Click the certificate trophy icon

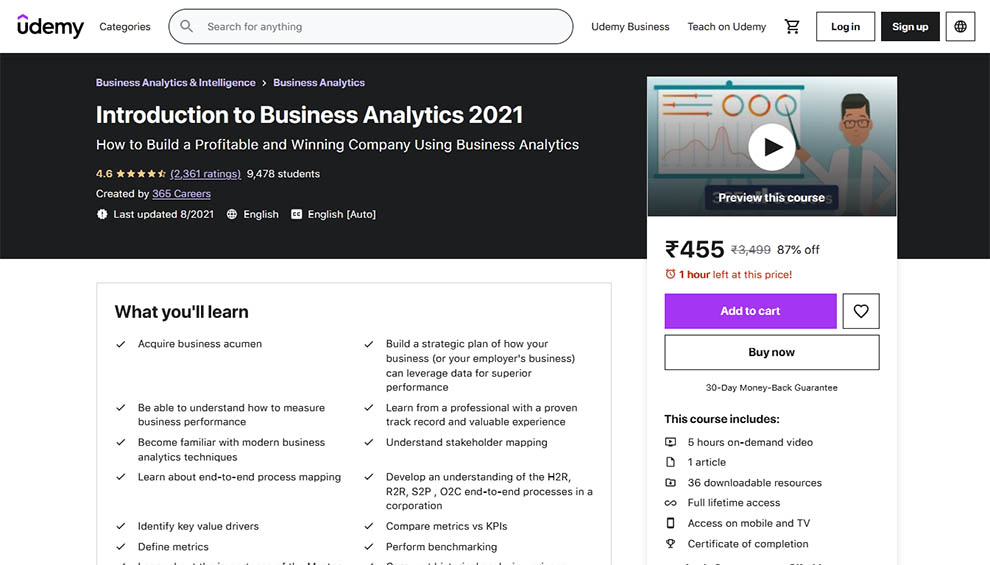pyautogui.click(x=671, y=544)
